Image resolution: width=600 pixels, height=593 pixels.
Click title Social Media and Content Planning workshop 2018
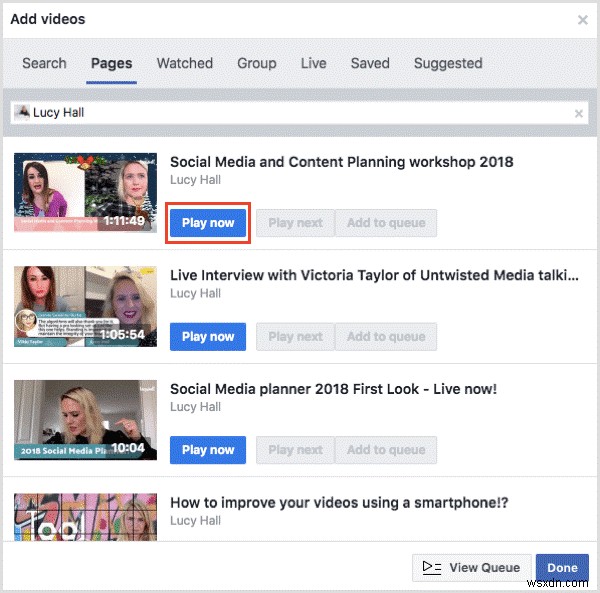[x=342, y=162]
